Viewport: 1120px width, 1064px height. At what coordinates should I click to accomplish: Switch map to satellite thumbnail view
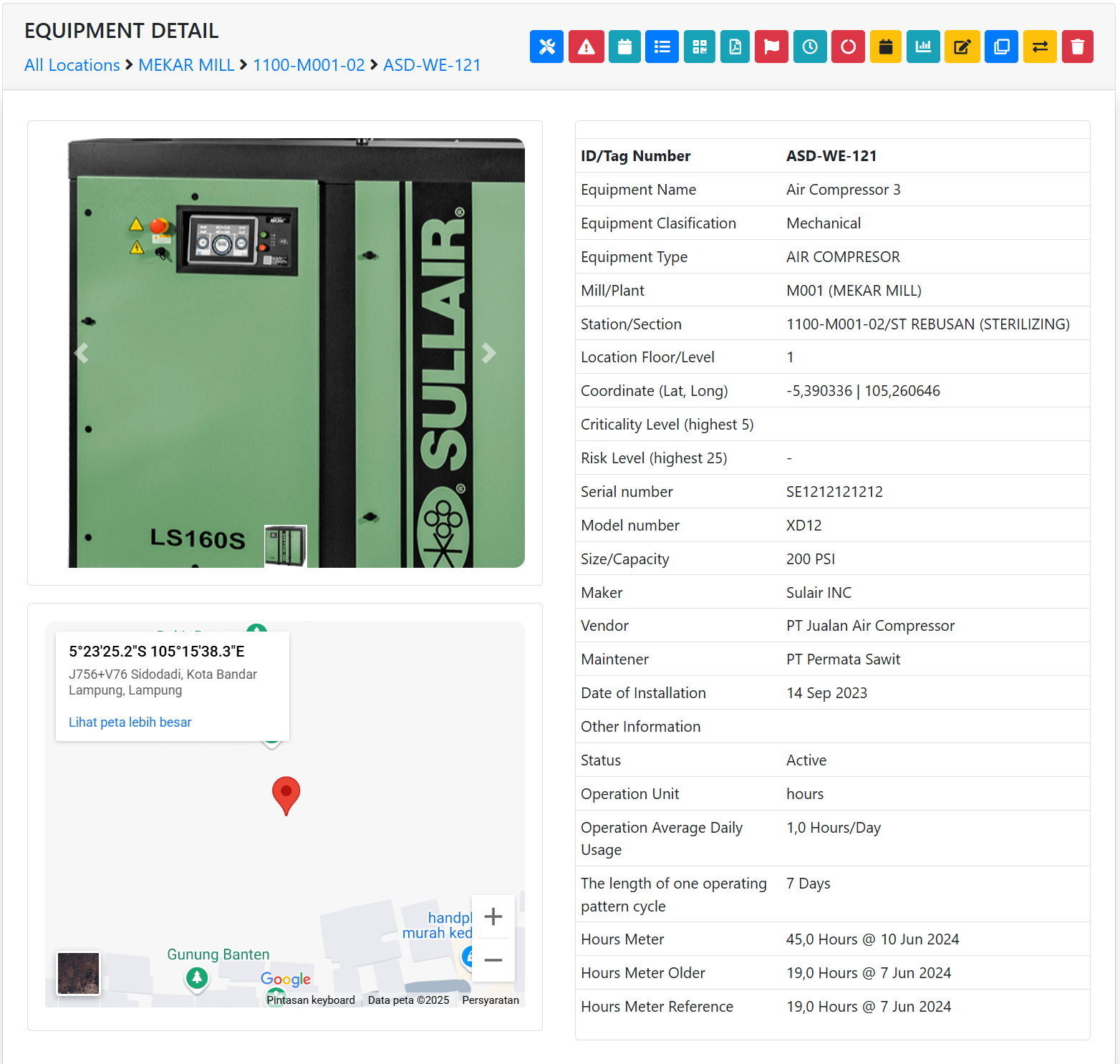point(79,973)
